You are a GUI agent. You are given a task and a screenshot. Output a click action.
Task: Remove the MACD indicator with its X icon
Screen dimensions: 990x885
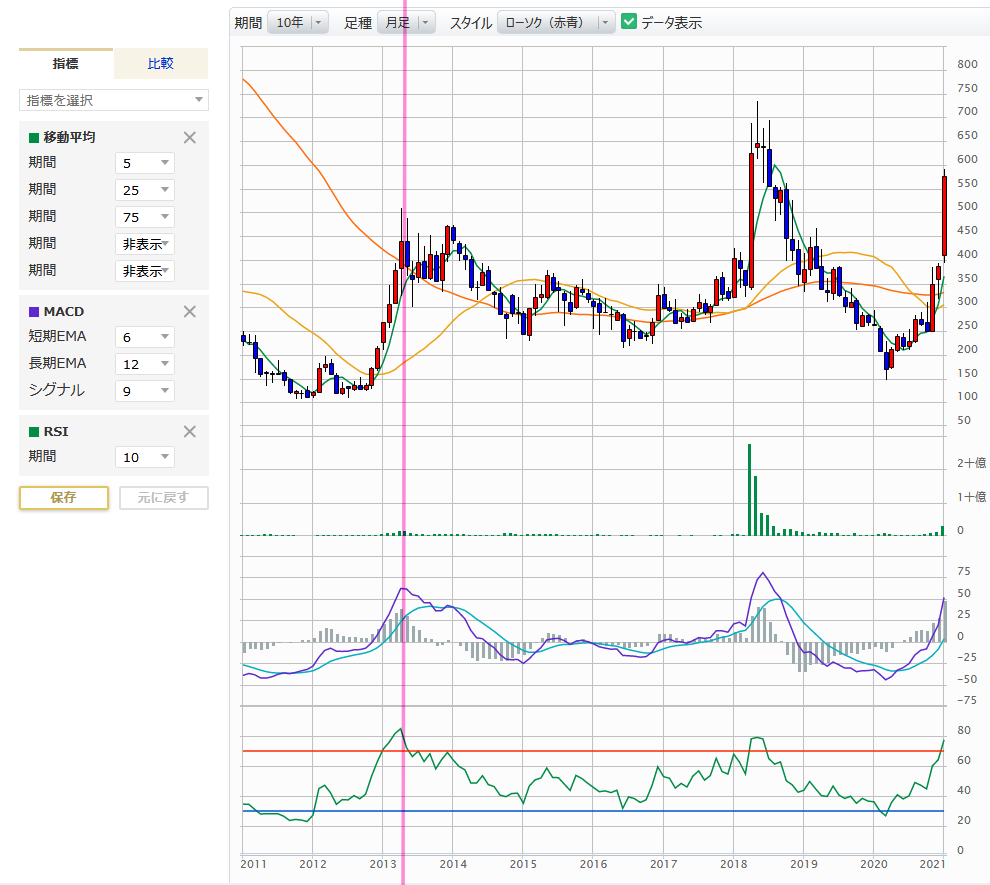(x=190, y=311)
